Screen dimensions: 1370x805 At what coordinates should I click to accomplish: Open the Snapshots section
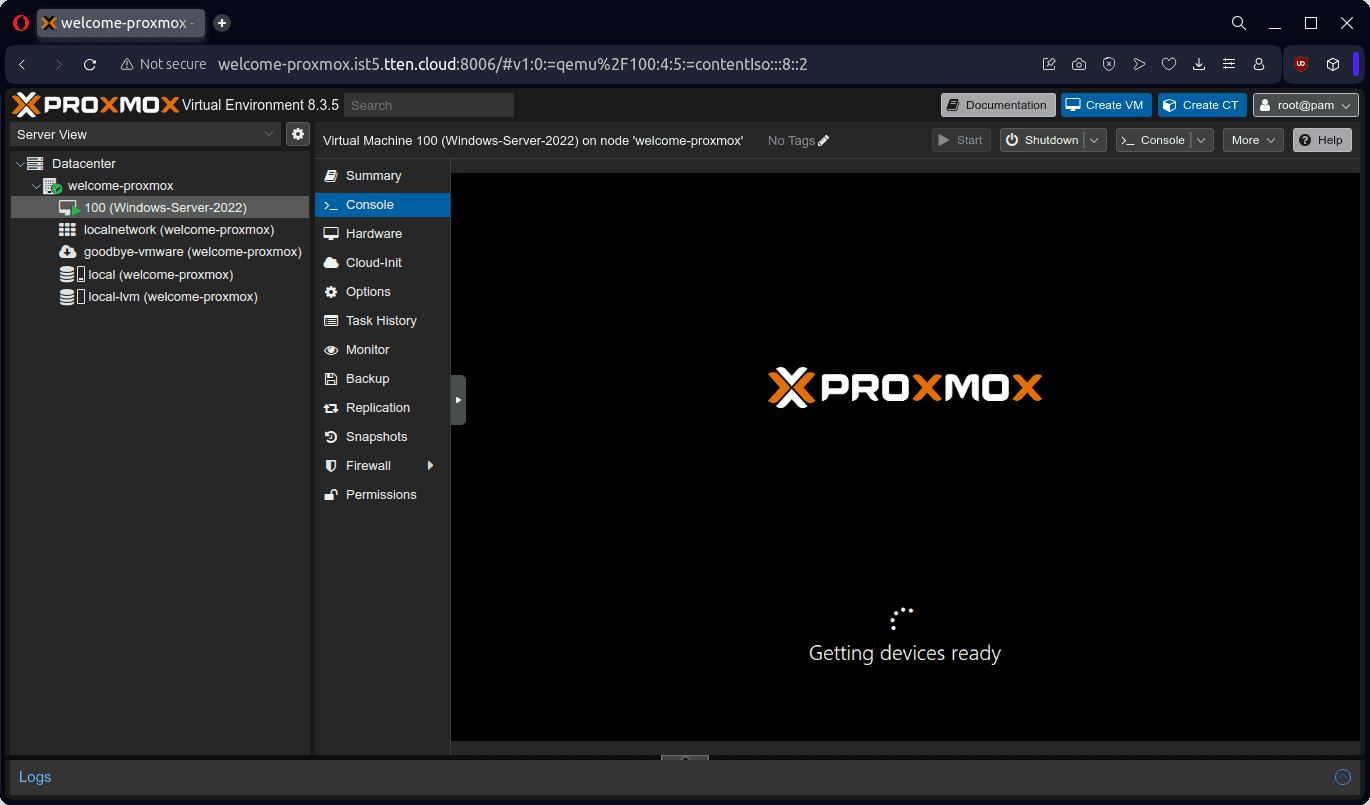coord(382,437)
